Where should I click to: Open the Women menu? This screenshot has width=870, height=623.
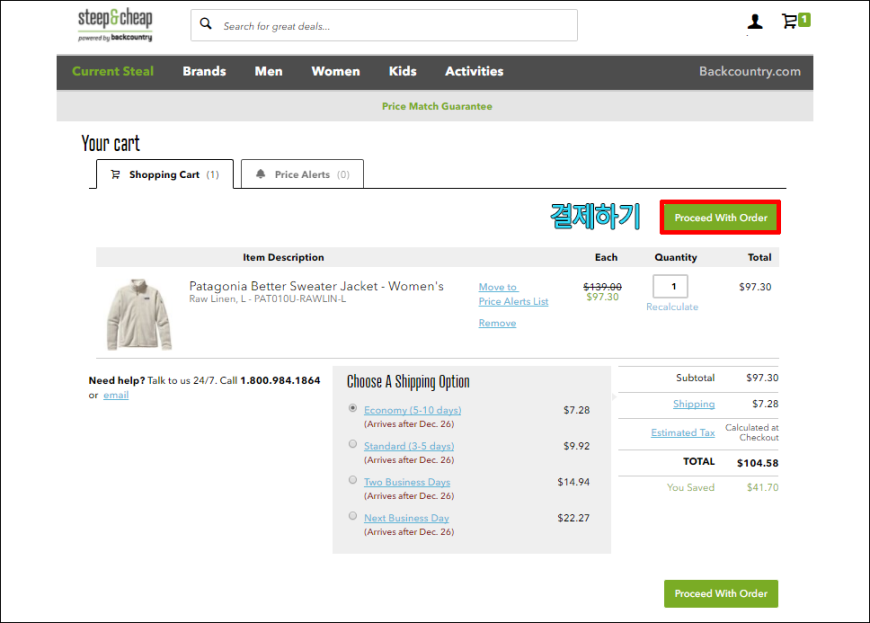coord(336,72)
